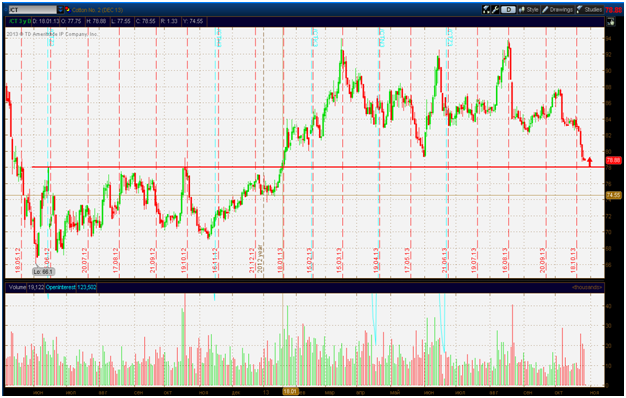Select the pan hand tool icon
This screenshot has width=626, height=398.
point(611,22)
